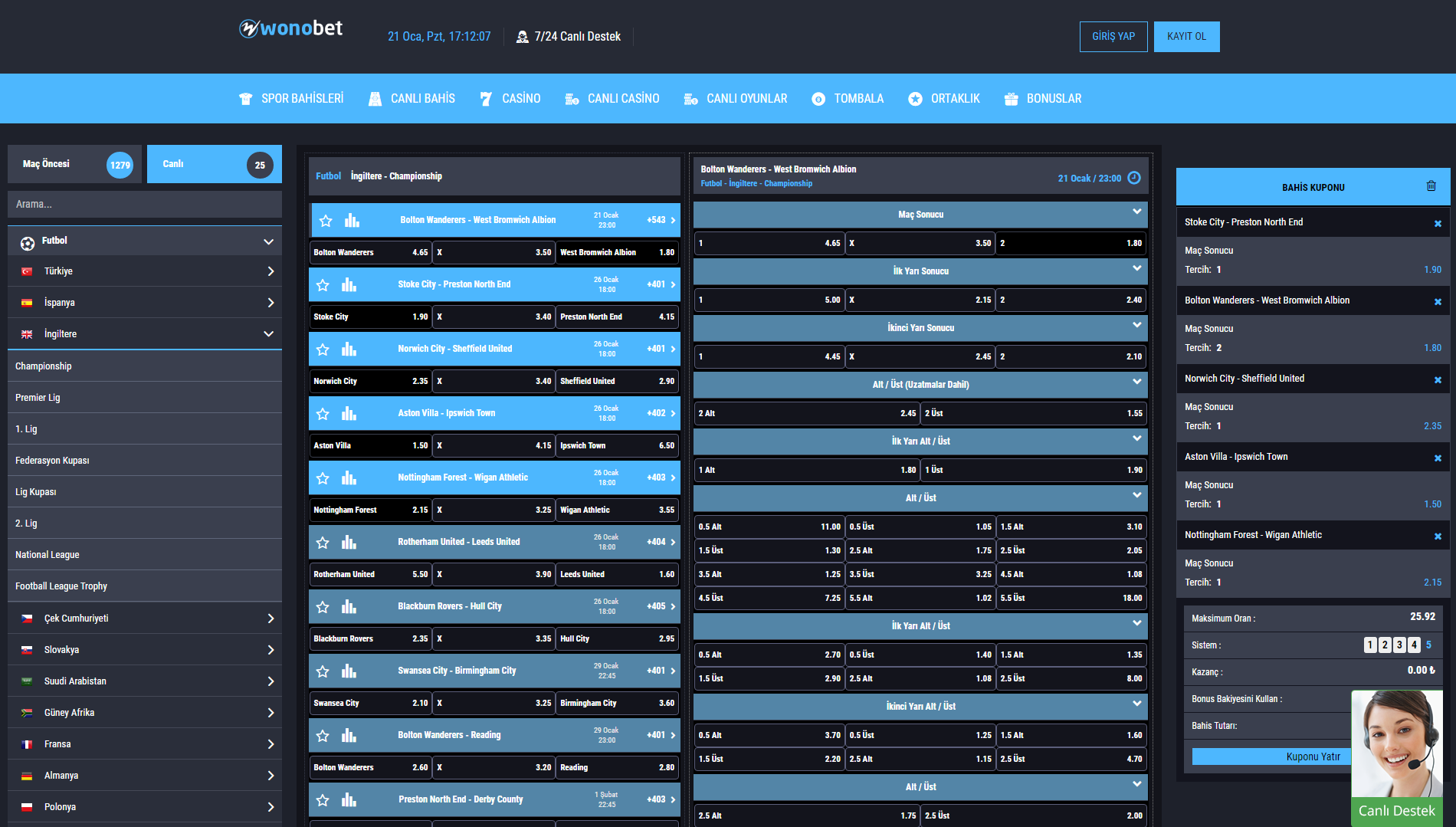This screenshot has height=827, width=1456.
Task: Click the wonobet logo
Action: 291,29
